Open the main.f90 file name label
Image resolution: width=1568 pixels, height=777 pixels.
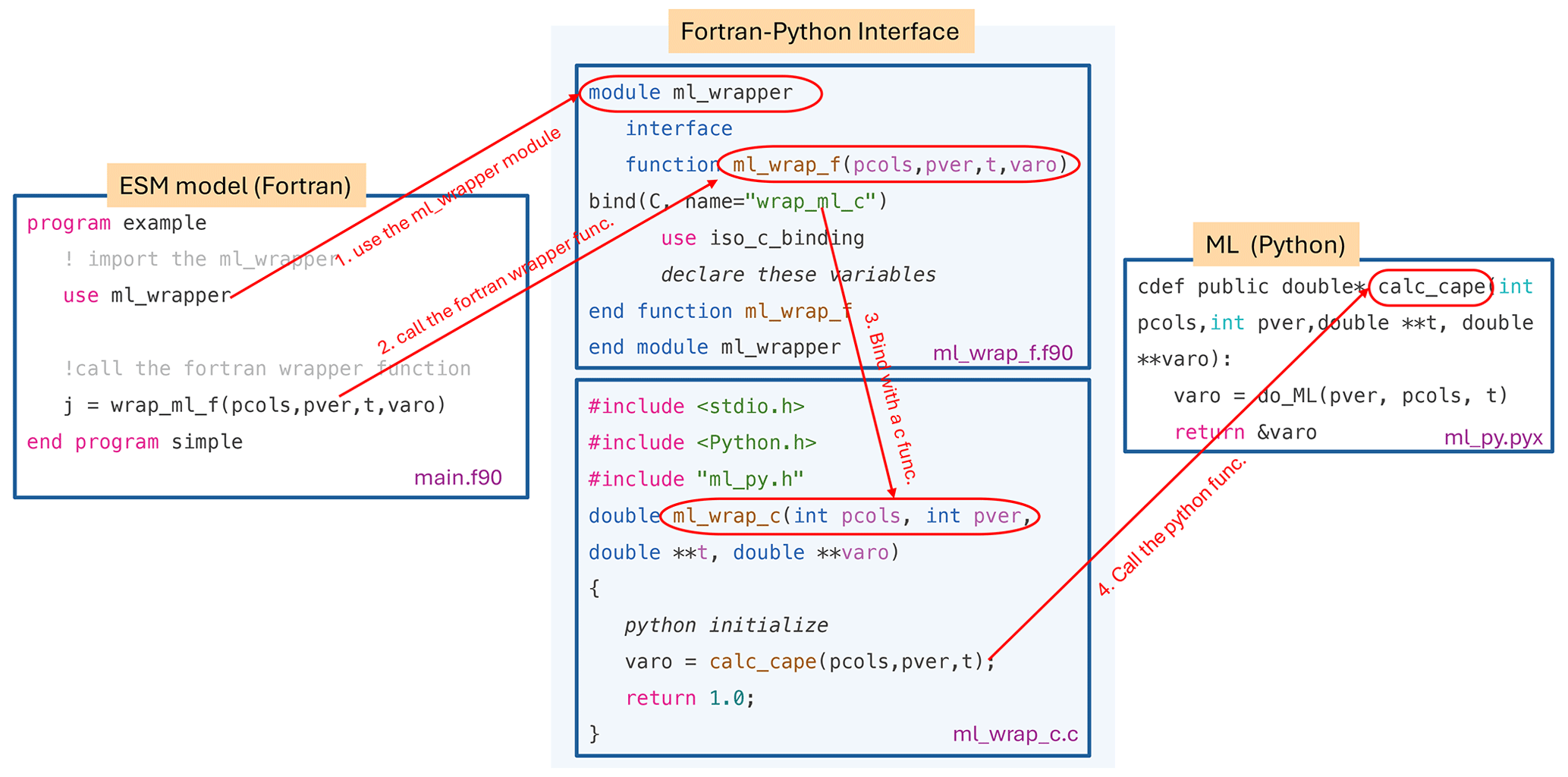pyautogui.click(x=457, y=477)
